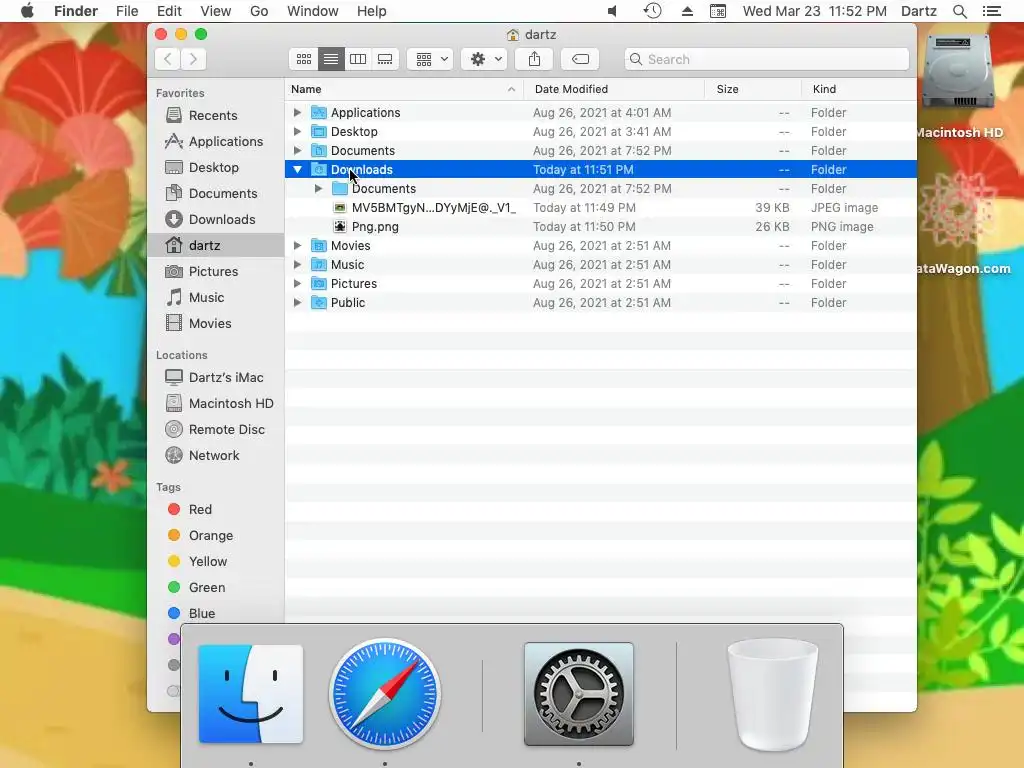Open System Preferences from the Dock
This screenshot has height=768, width=1024.
[x=579, y=694]
